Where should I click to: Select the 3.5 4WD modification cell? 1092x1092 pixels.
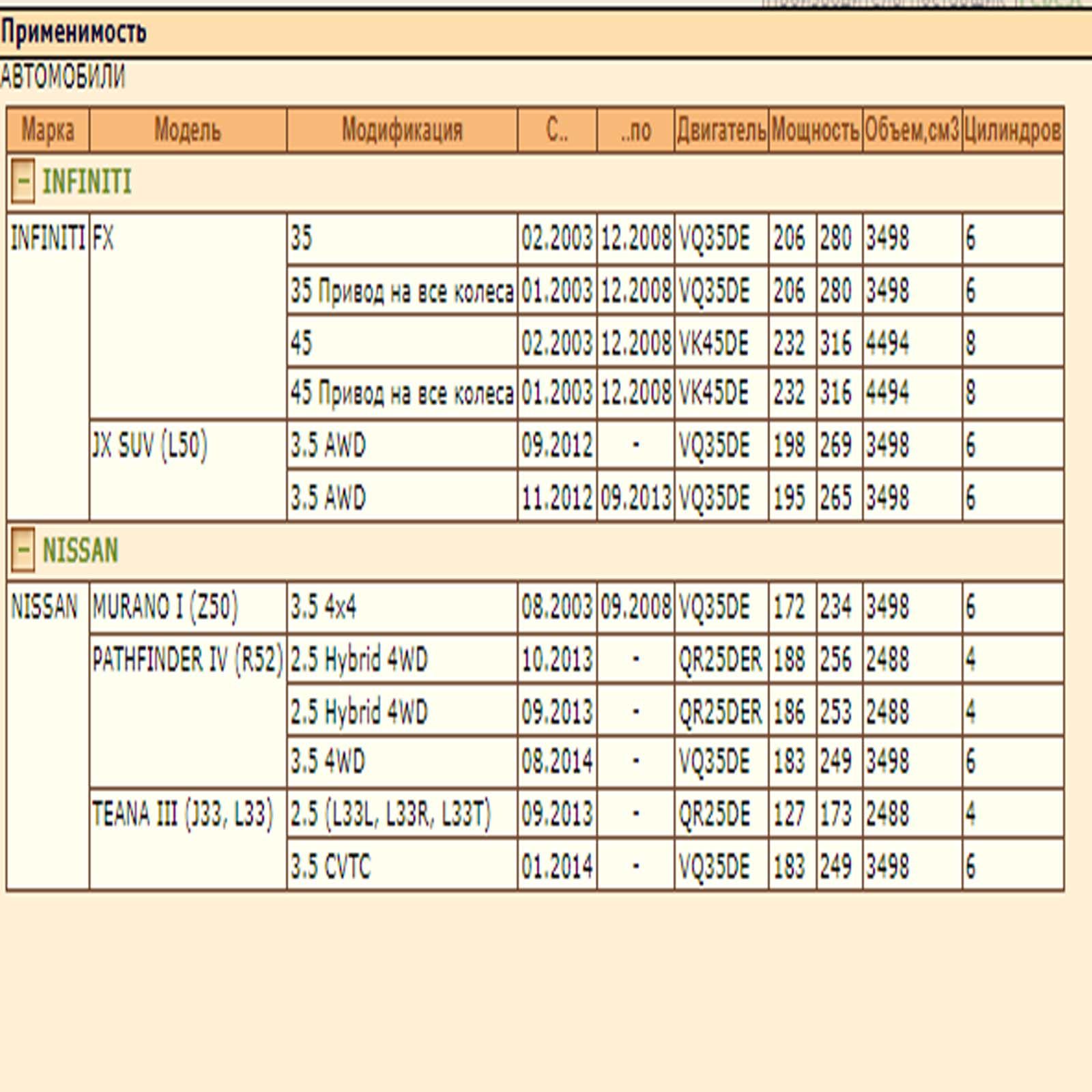coord(402,761)
